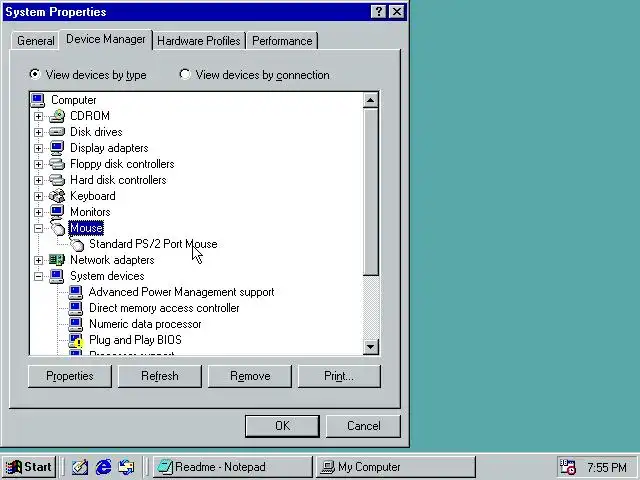Click the help question mark button in title bar

[378, 11]
